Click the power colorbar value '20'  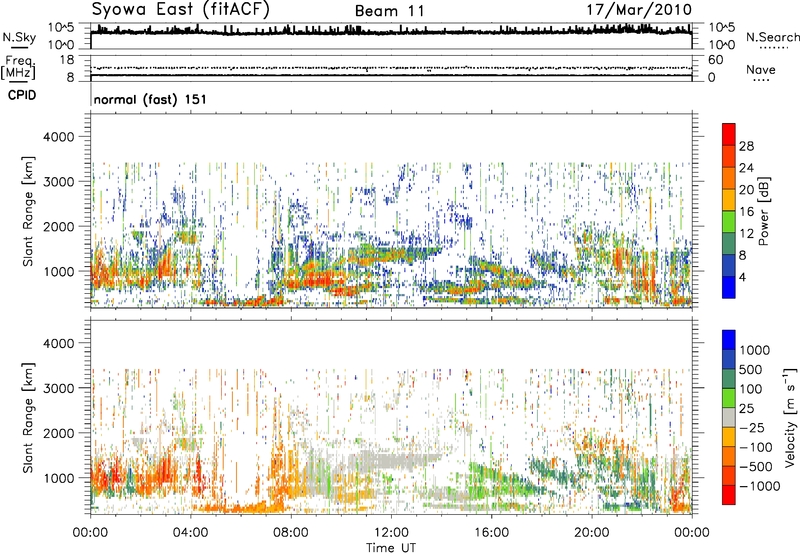pos(746,190)
